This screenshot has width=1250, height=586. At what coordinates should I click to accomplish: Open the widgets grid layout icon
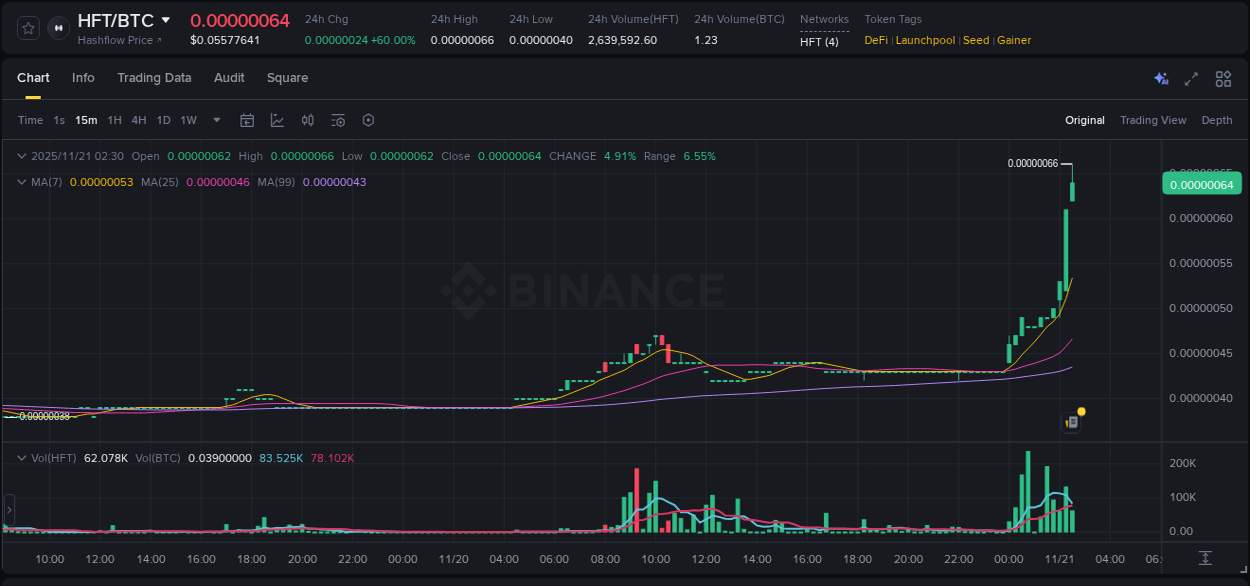pos(1222,78)
